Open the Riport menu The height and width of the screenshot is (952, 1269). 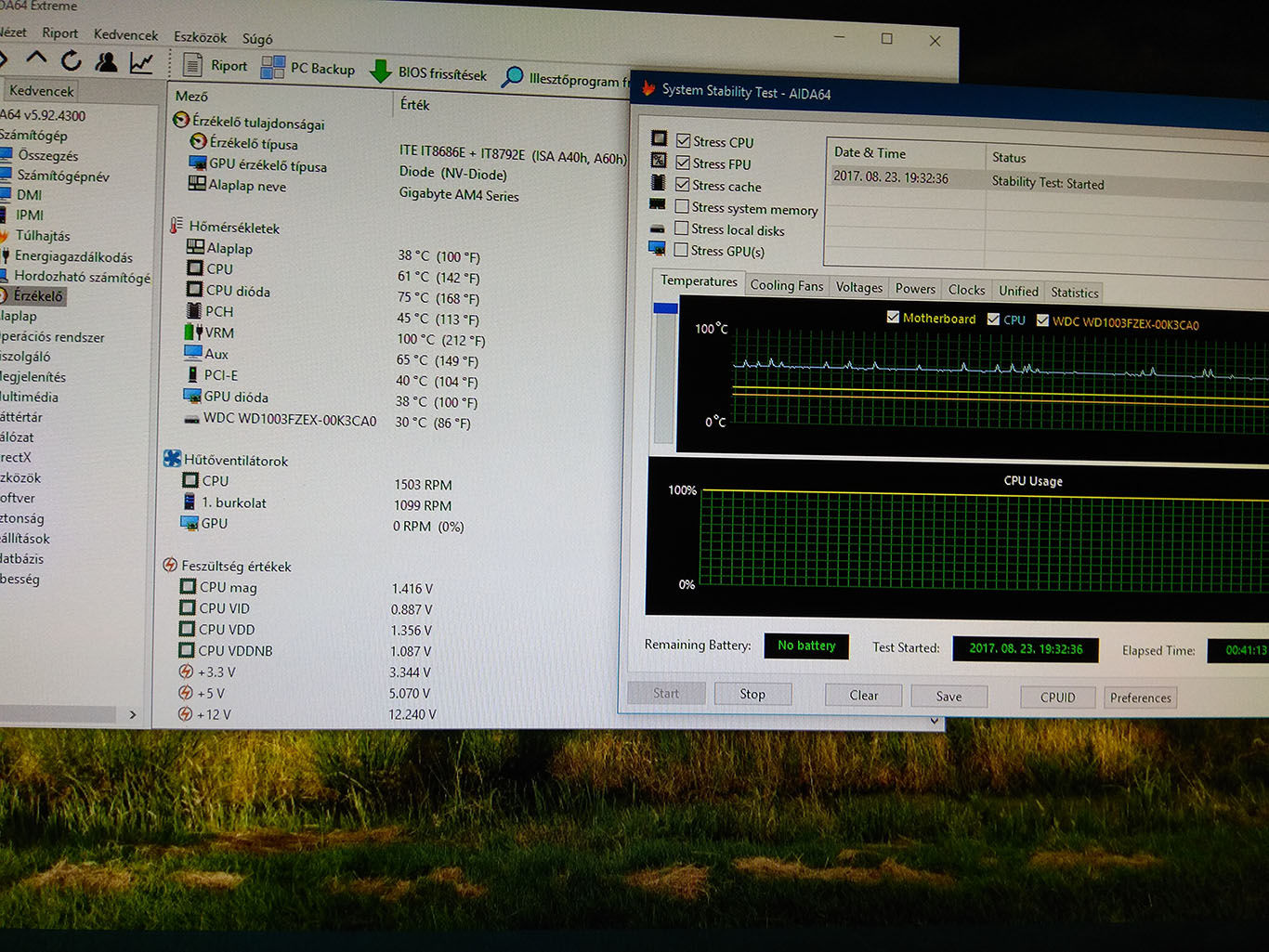(x=60, y=33)
